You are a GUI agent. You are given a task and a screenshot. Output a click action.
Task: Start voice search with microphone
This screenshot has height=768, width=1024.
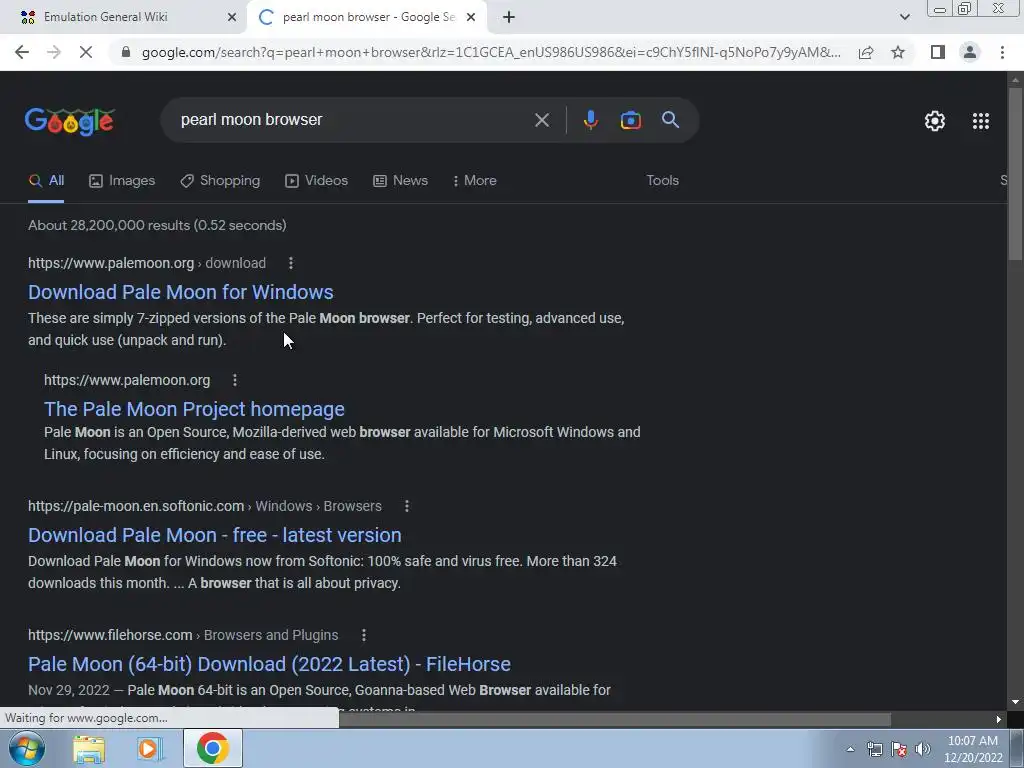point(590,120)
